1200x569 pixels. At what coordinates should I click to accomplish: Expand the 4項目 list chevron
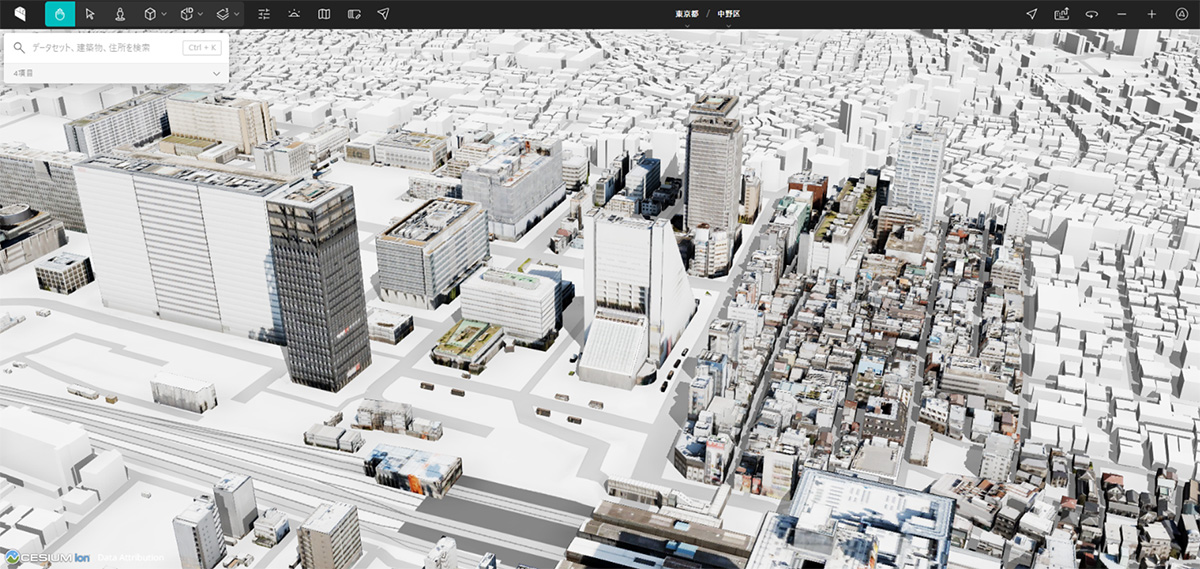217,73
